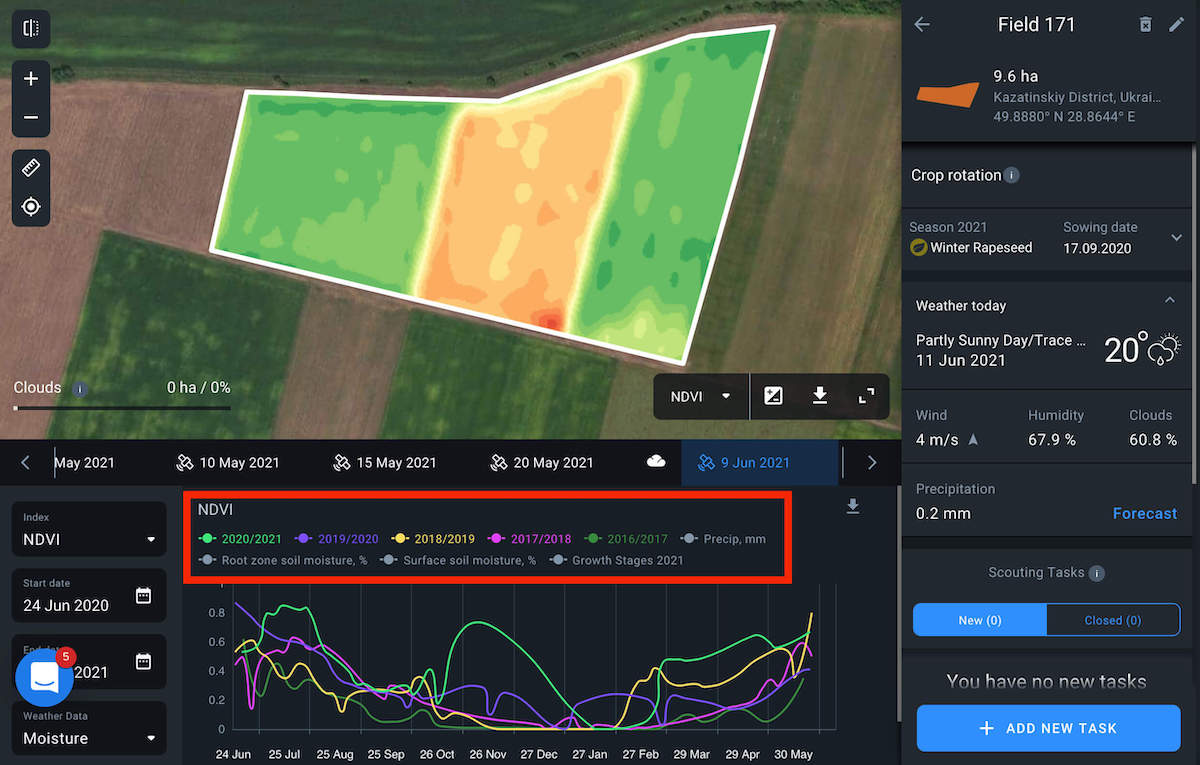1200x765 pixels.
Task: Download the NDVI map imagery
Action: click(x=820, y=396)
